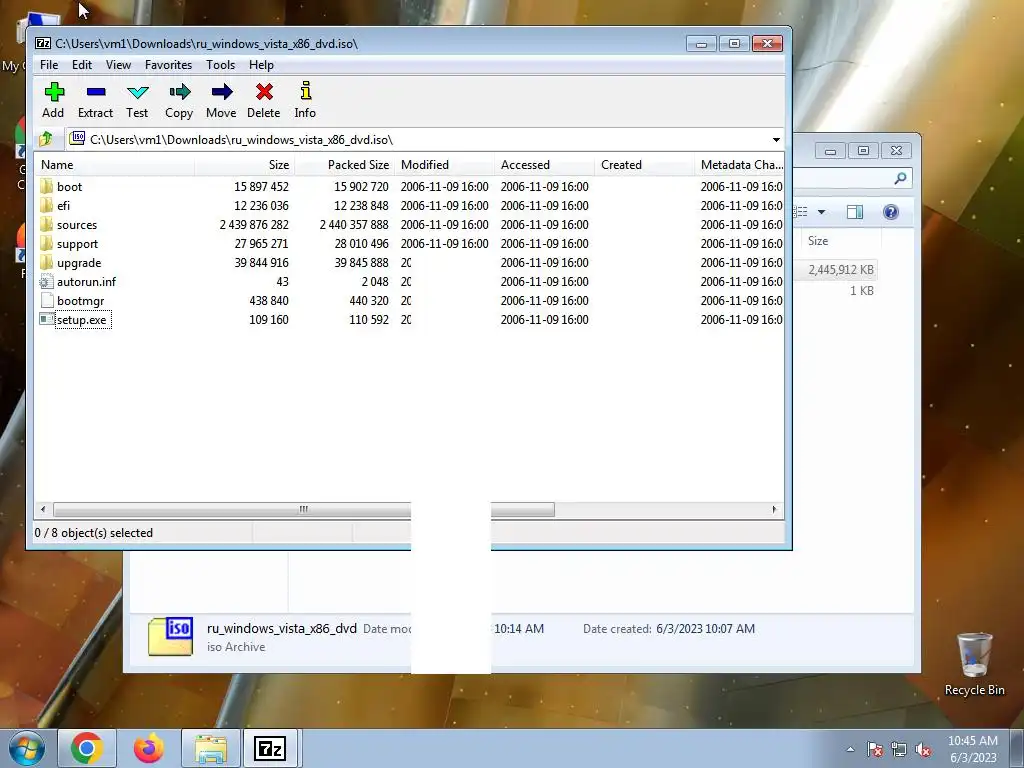Click sources size 2 439 876 282
This screenshot has height=768, width=1024.
click(254, 225)
